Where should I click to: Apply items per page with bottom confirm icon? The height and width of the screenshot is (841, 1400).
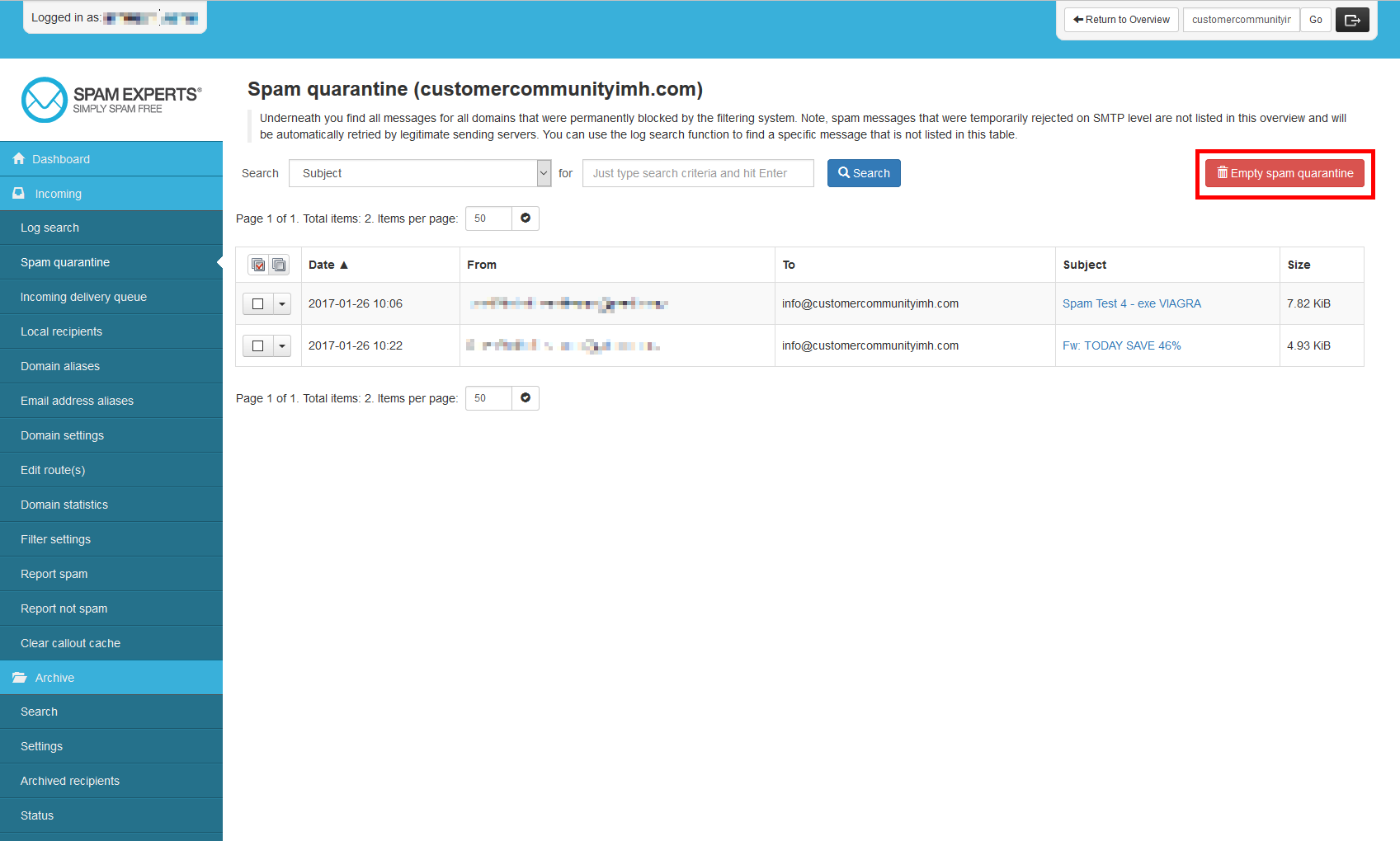pyautogui.click(x=526, y=398)
